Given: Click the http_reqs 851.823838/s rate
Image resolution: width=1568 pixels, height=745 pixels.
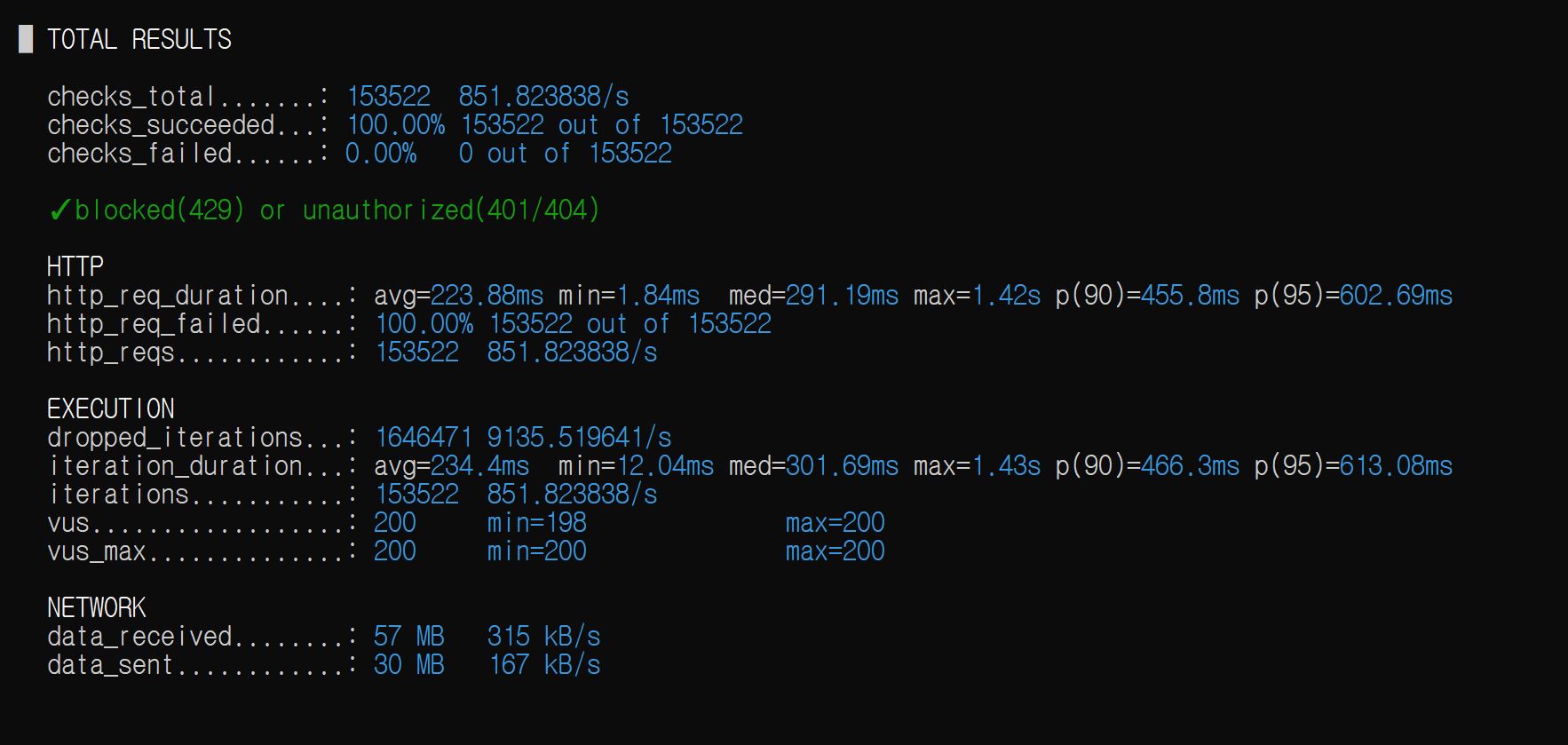Looking at the screenshot, I should click(x=572, y=352).
